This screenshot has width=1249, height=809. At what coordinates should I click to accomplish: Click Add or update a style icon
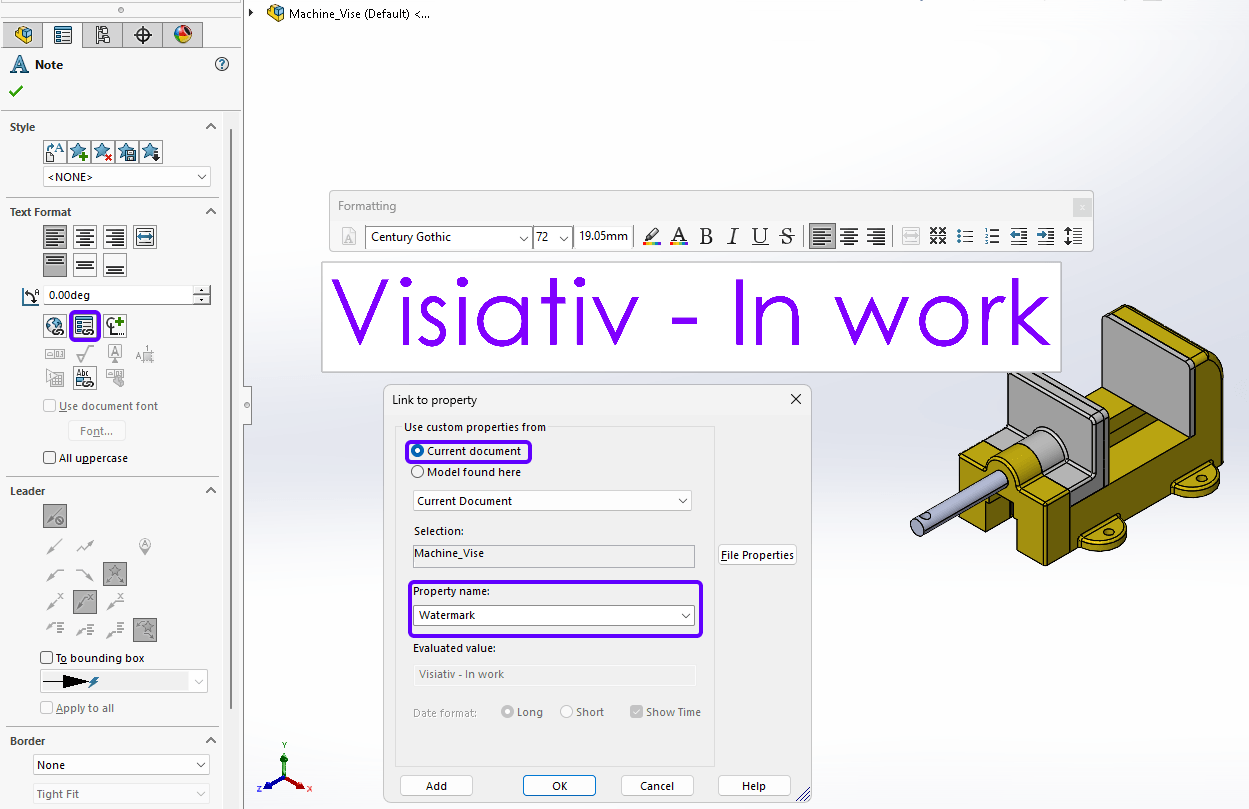click(x=79, y=152)
